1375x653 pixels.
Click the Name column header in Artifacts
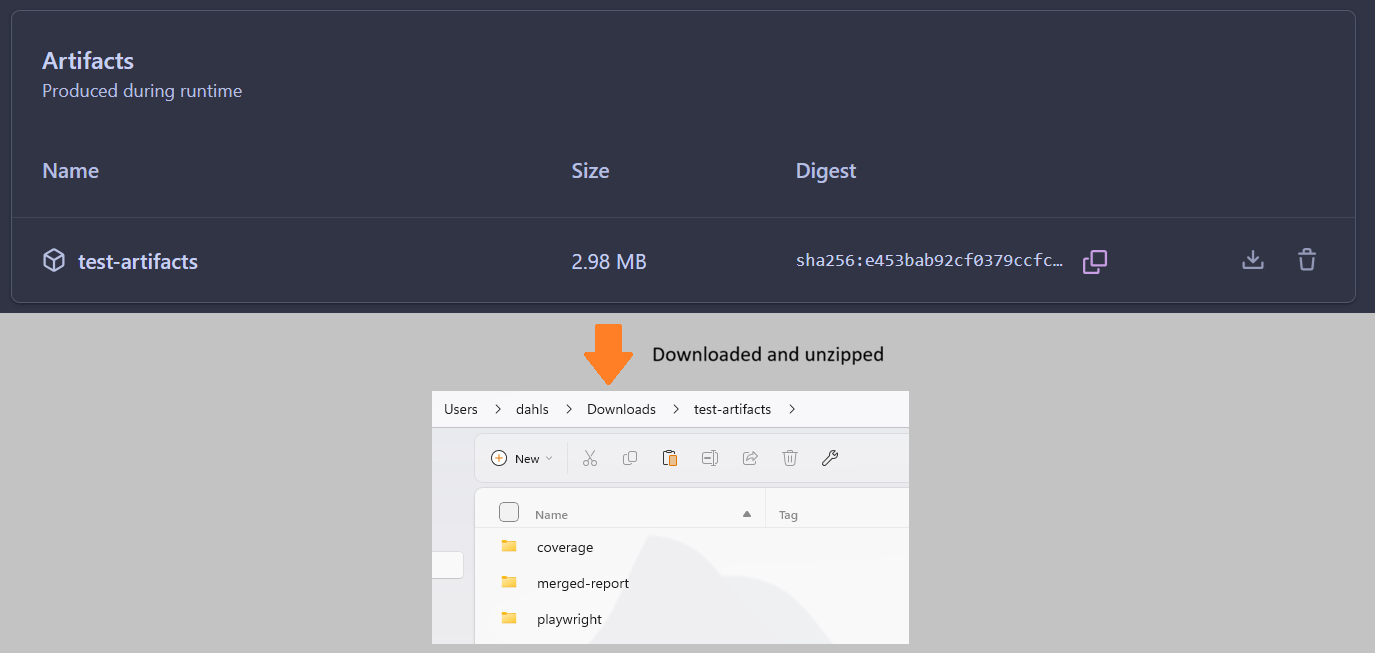(x=70, y=171)
